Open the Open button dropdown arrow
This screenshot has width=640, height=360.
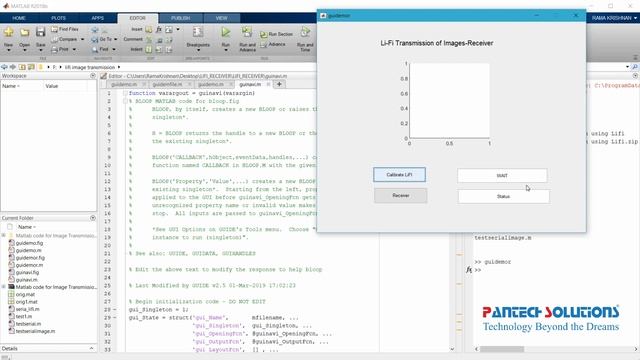coord(24,50)
